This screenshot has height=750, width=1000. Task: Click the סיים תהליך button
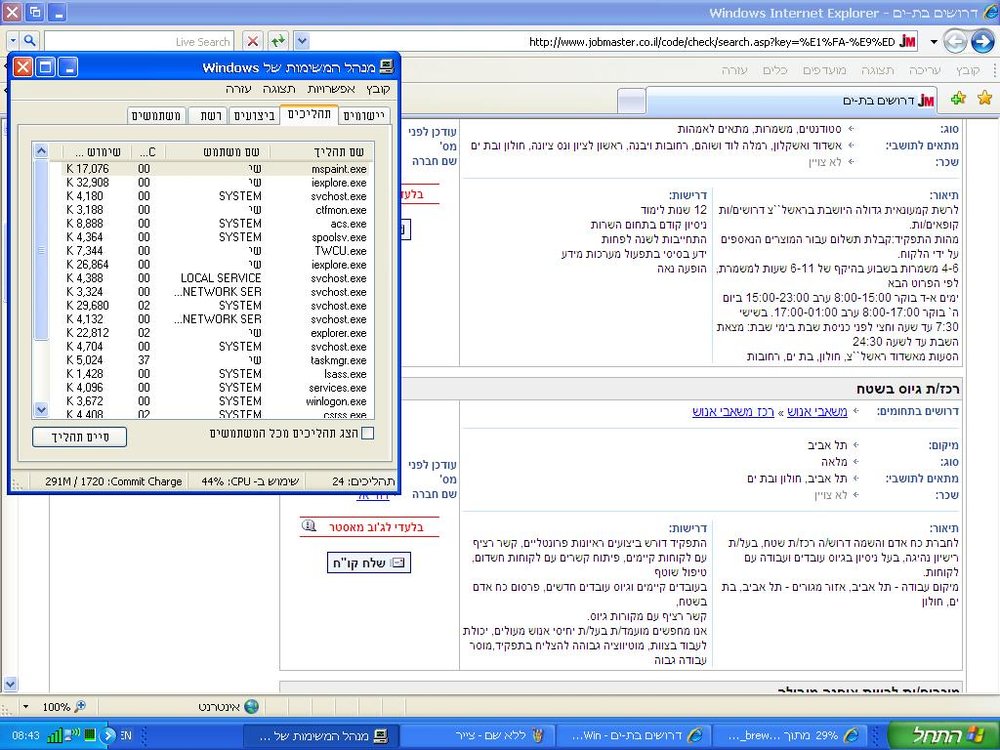(x=80, y=437)
